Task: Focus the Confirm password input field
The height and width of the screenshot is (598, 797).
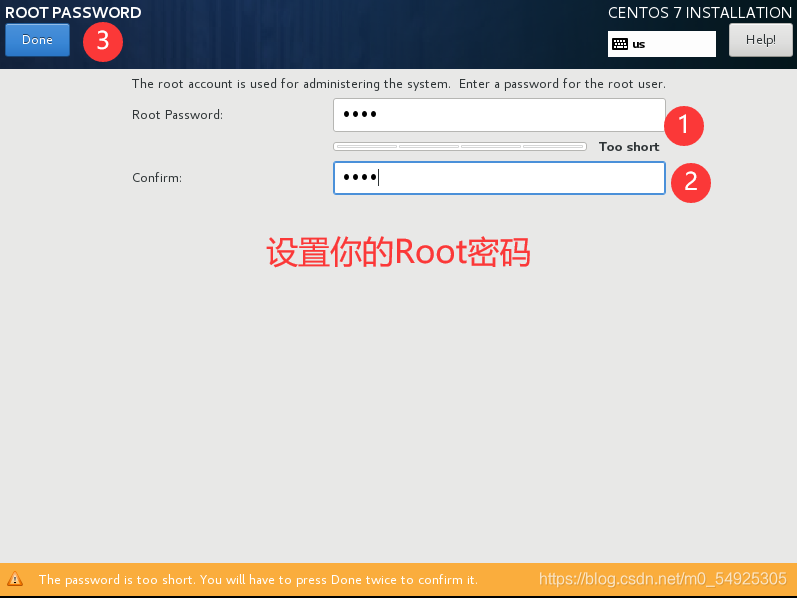Action: [x=499, y=178]
